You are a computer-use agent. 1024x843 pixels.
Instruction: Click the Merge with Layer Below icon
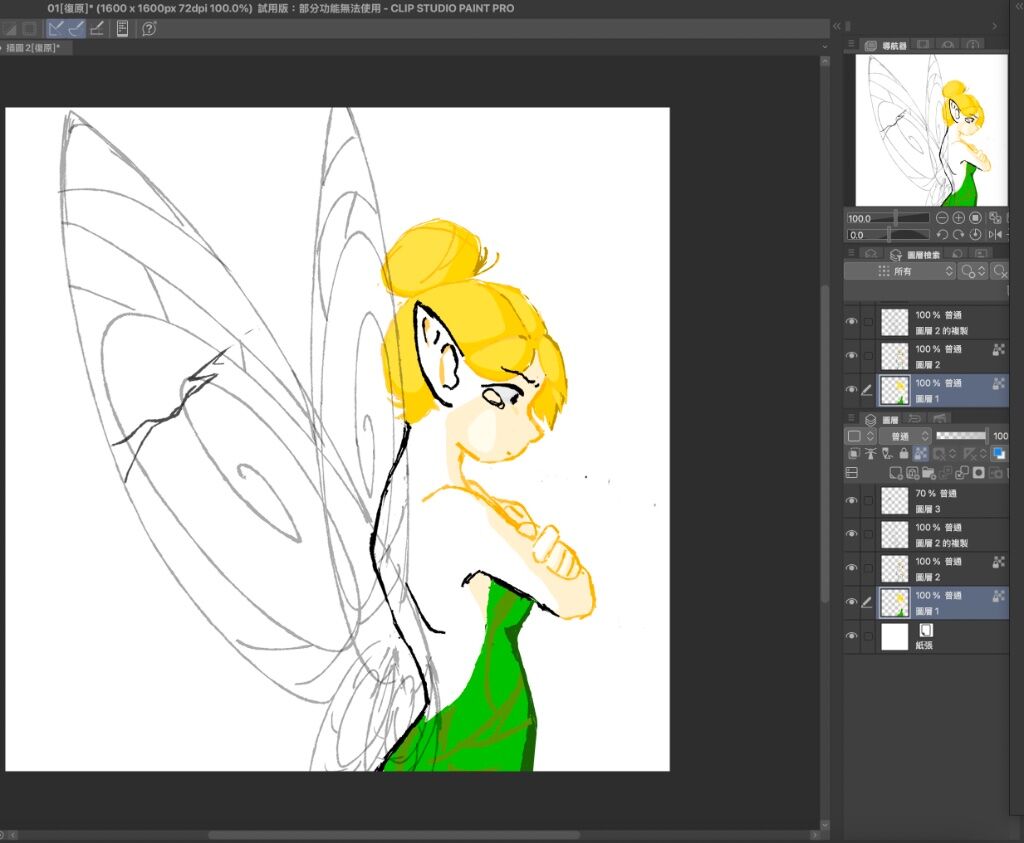coord(962,473)
